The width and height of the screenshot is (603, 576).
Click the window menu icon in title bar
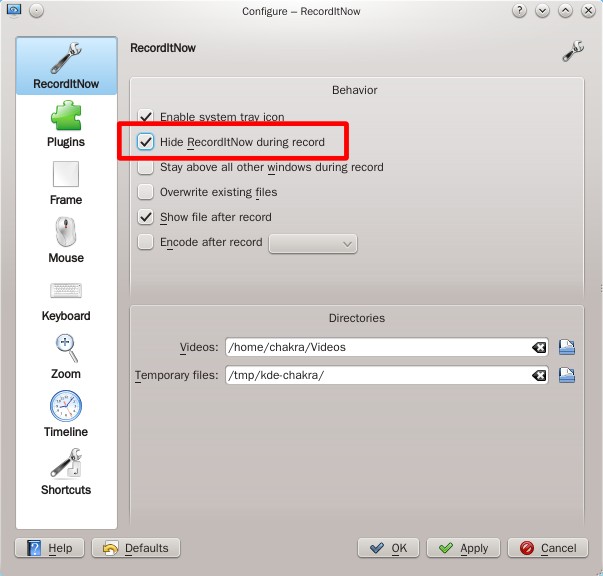14,10
